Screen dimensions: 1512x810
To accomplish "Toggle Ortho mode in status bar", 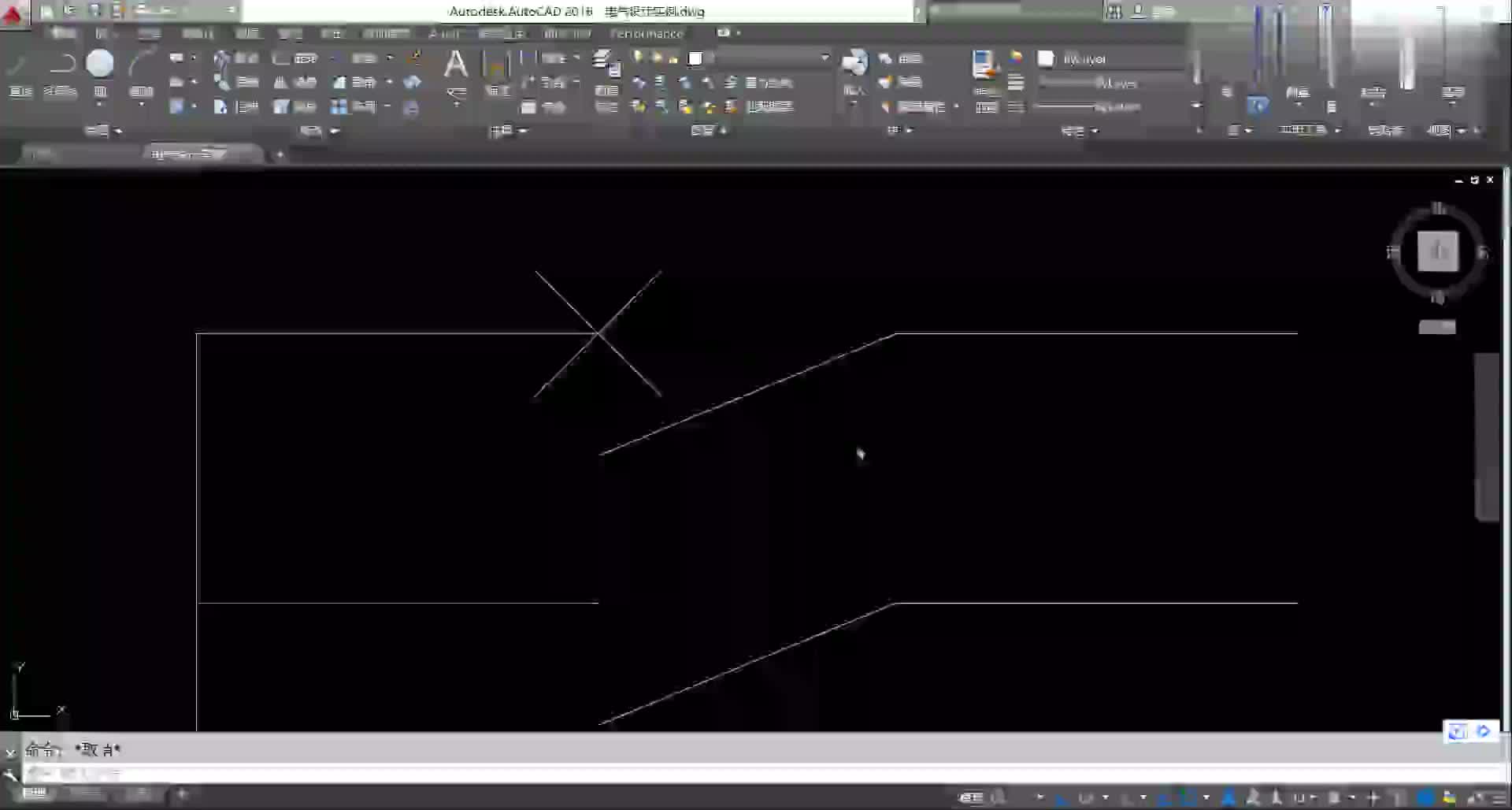I will (x=1062, y=798).
